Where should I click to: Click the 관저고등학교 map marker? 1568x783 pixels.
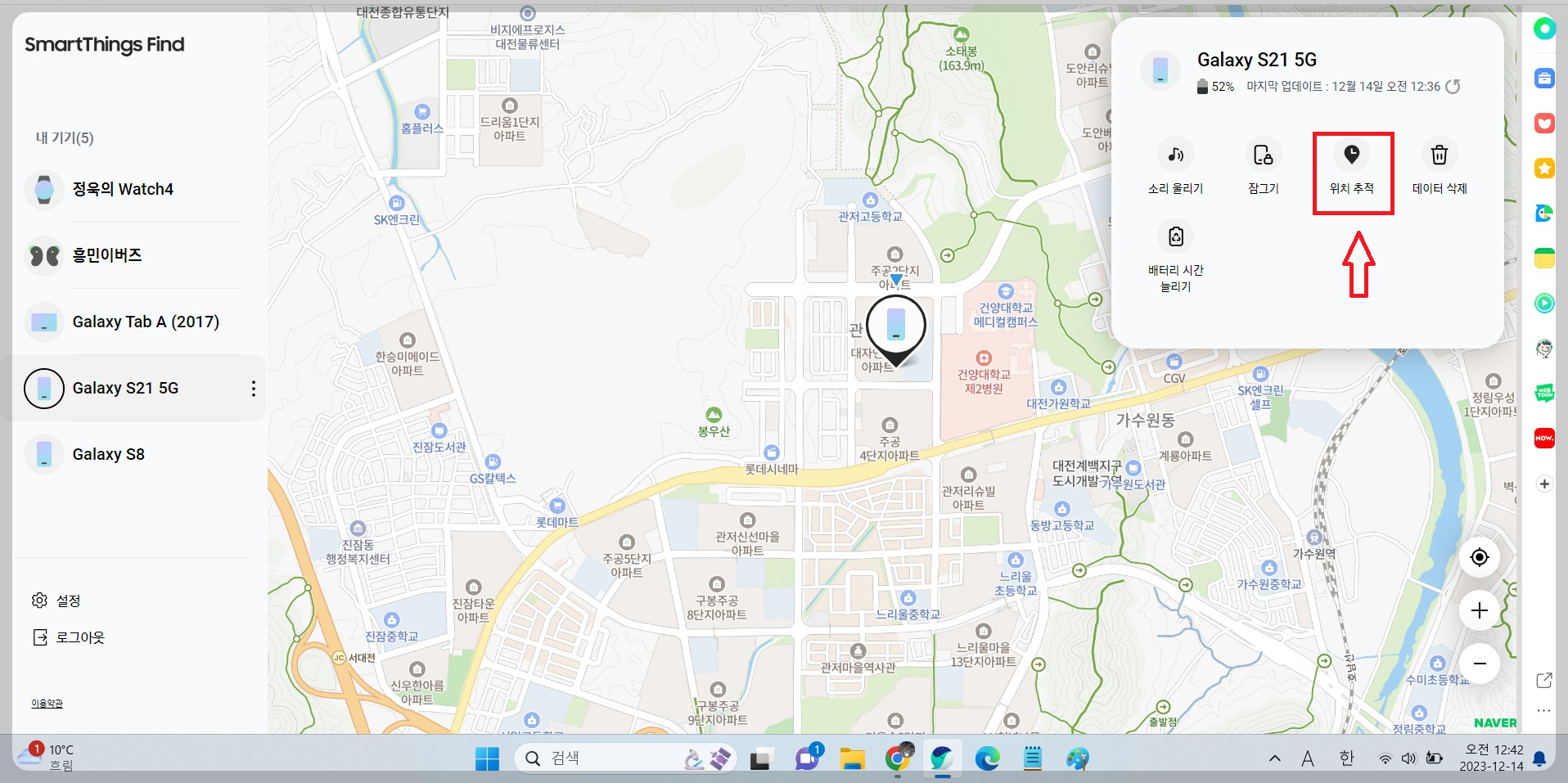click(x=870, y=209)
